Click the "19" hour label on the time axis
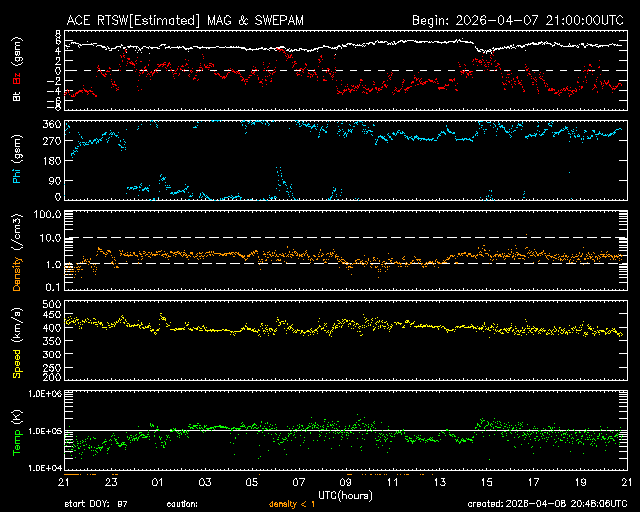This screenshot has width=640, height=512. coord(580,483)
